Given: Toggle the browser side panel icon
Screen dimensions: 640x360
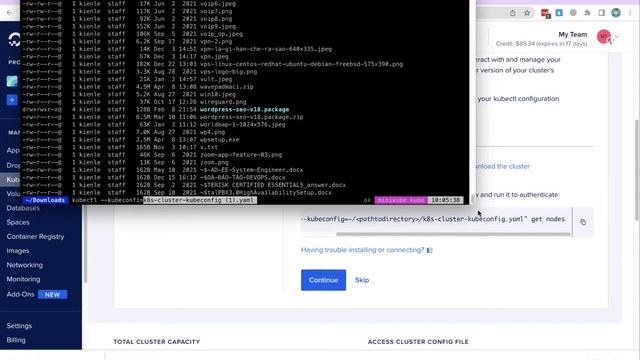Looking at the screenshot, I should pyautogui.click(x=602, y=13).
